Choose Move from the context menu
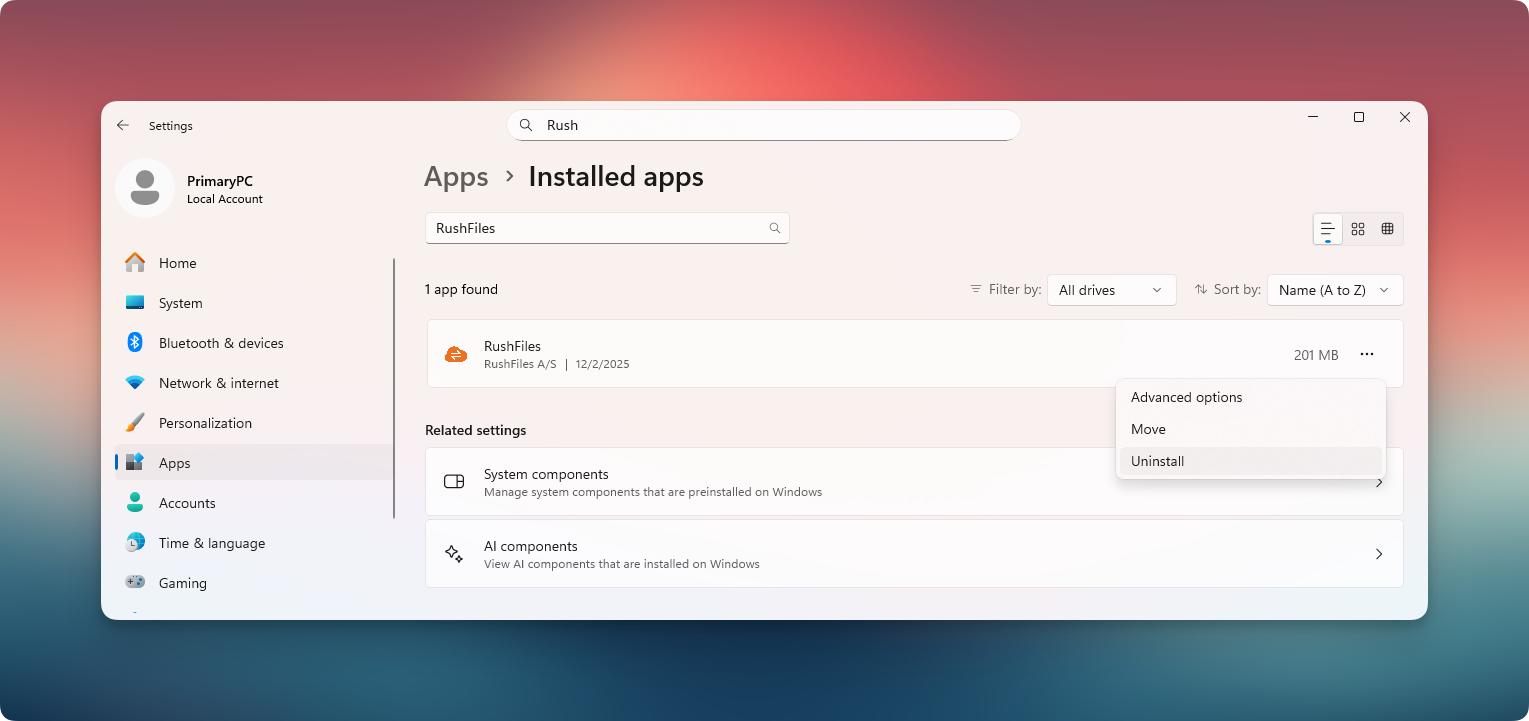Image resolution: width=1529 pixels, height=721 pixels. 1250,429
